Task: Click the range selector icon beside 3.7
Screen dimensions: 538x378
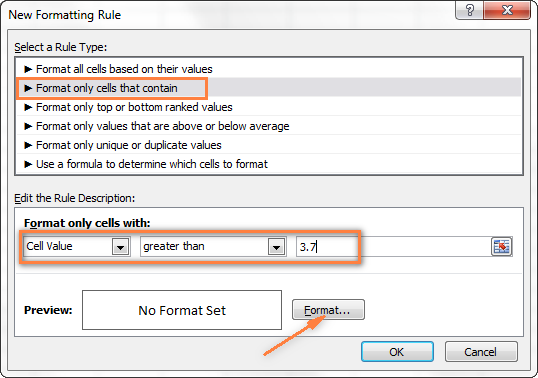Action: pos(501,247)
